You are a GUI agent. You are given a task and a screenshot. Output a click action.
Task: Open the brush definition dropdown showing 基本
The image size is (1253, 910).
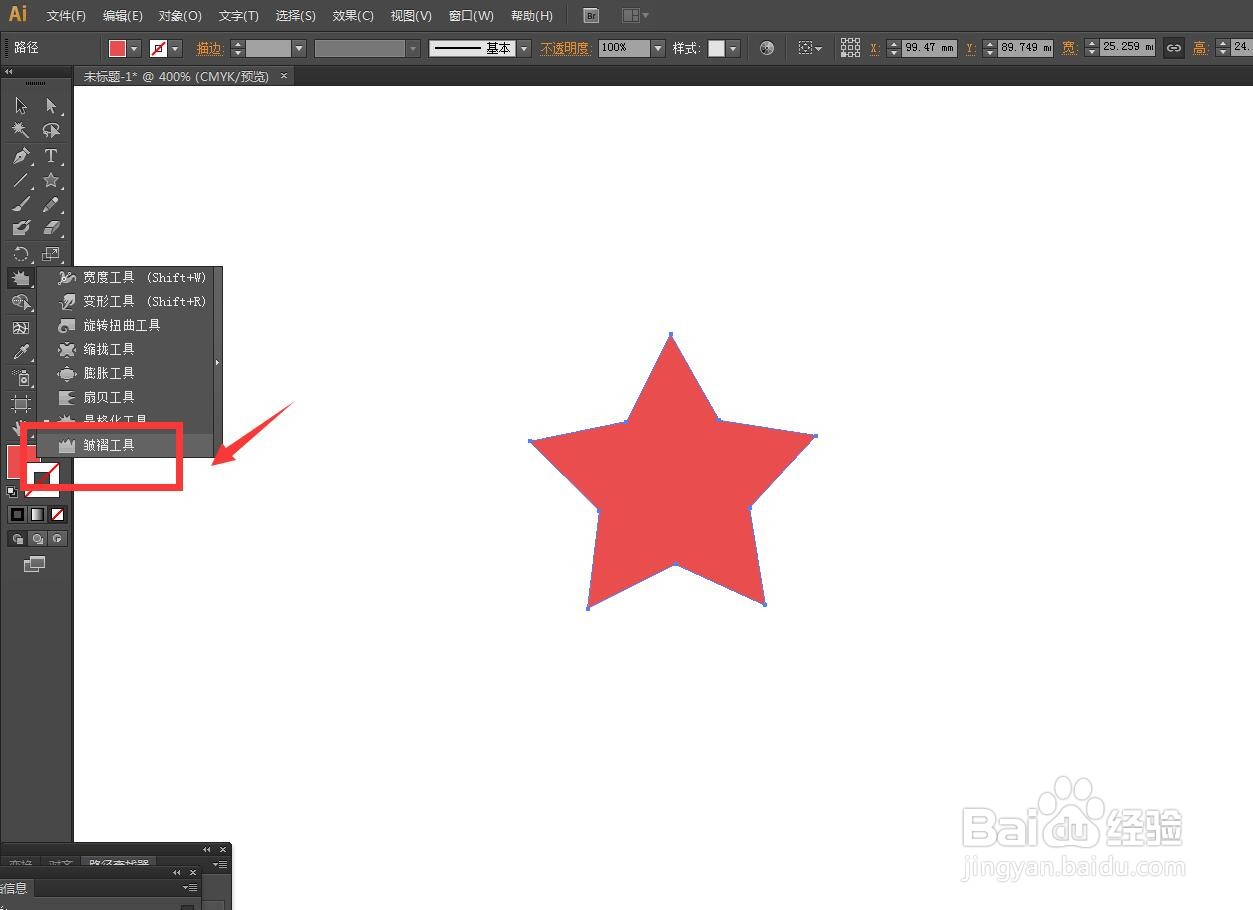[x=524, y=47]
